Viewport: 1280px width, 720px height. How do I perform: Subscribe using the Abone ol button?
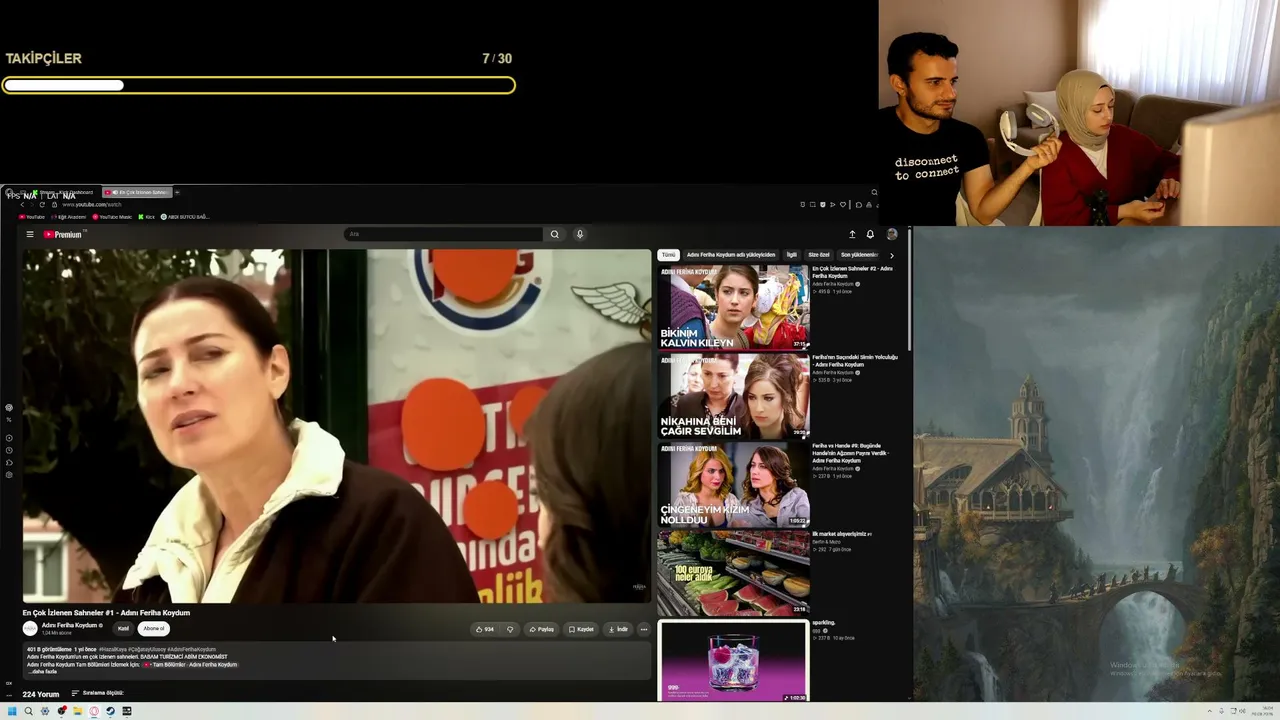click(x=154, y=629)
